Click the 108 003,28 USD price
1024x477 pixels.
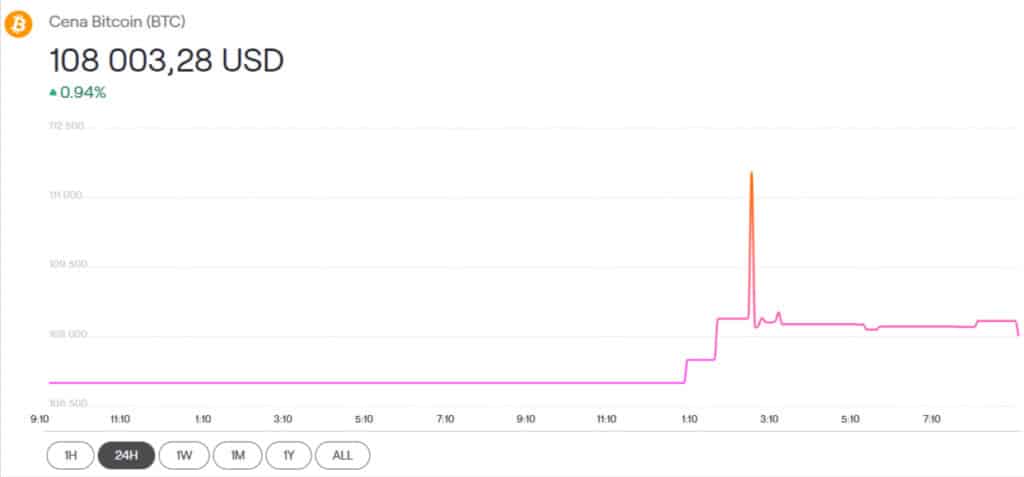click(166, 60)
